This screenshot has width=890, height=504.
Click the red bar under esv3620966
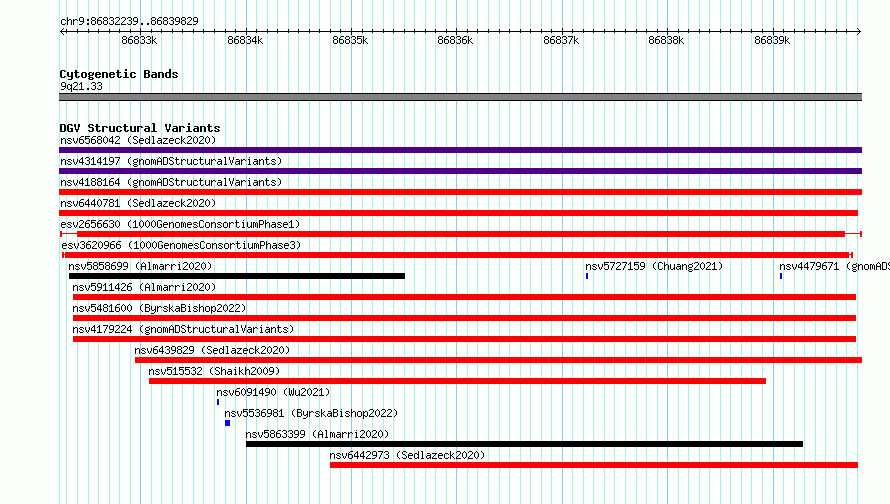point(457,255)
